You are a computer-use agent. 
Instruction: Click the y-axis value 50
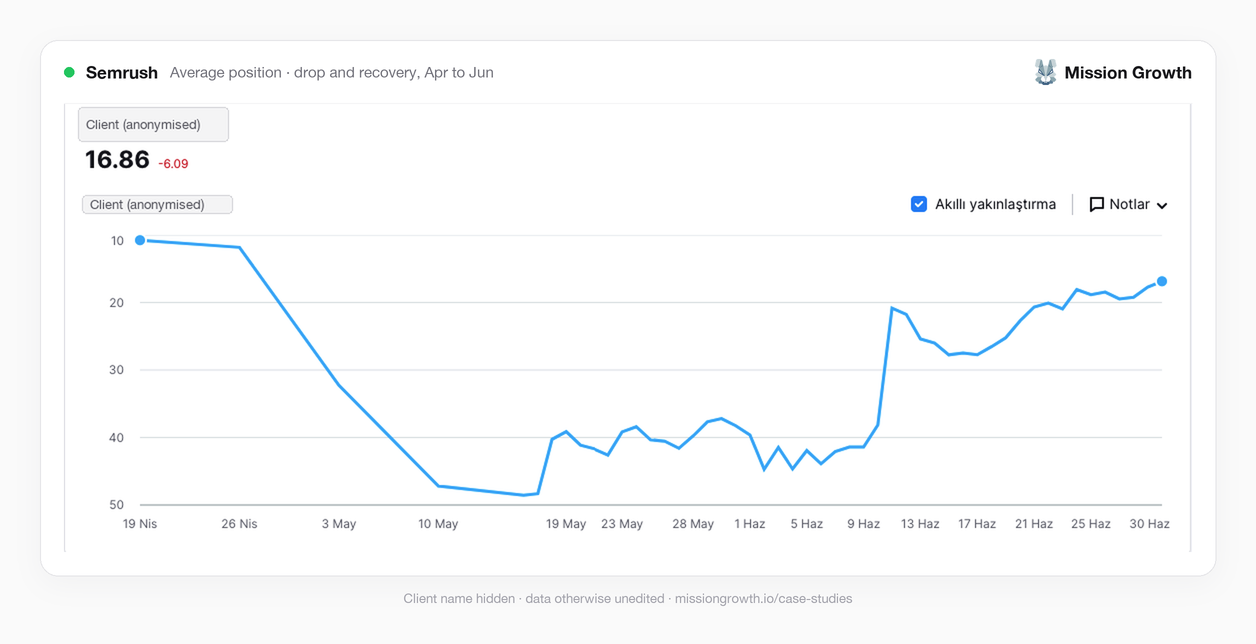coord(117,505)
